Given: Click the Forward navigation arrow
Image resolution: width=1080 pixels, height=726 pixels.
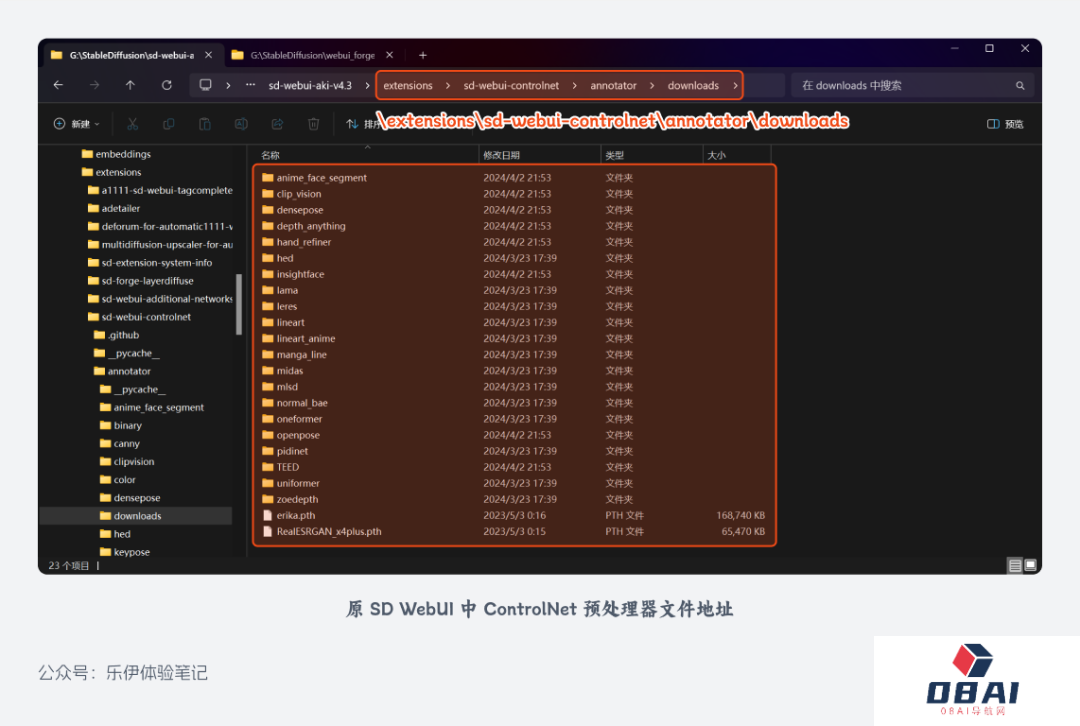Looking at the screenshot, I should 94,85.
